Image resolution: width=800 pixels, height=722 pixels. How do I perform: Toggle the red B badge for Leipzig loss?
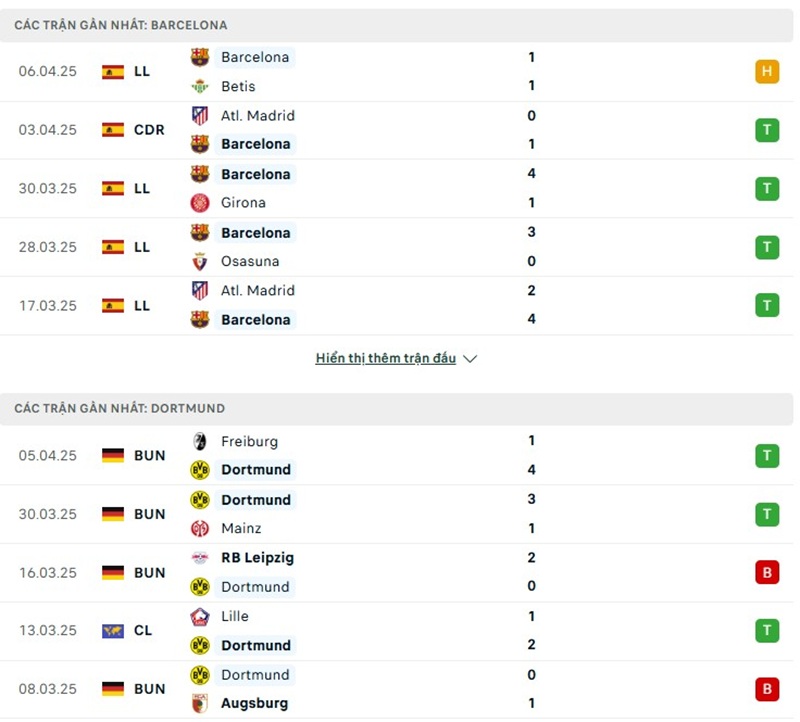pyautogui.click(x=767, y=573)
